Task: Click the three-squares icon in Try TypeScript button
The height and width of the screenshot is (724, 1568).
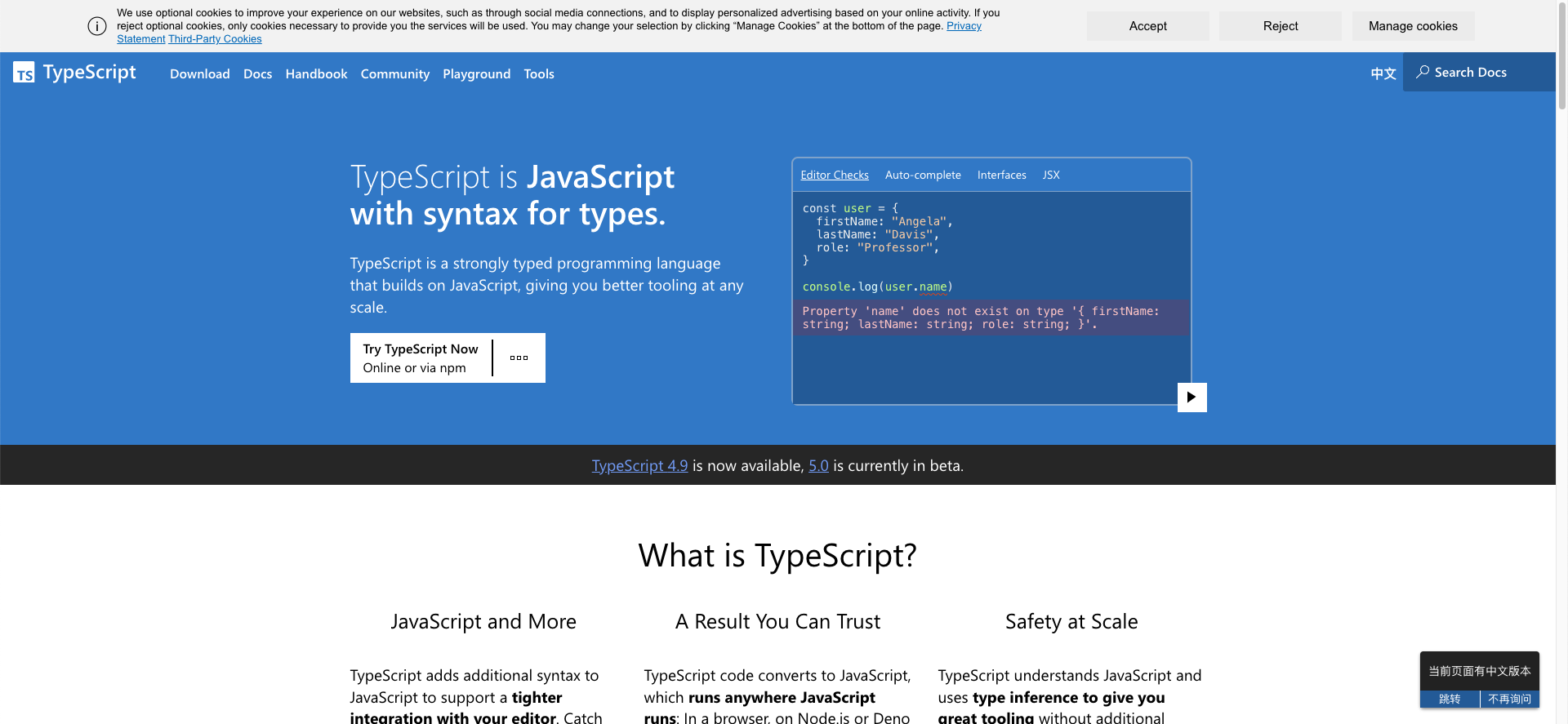Action: [519, 358]
